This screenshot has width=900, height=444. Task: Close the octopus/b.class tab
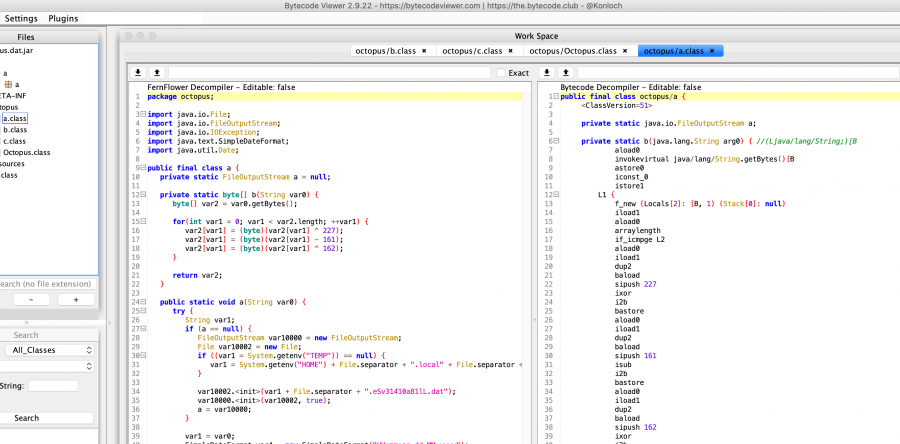tap(424, 51)
